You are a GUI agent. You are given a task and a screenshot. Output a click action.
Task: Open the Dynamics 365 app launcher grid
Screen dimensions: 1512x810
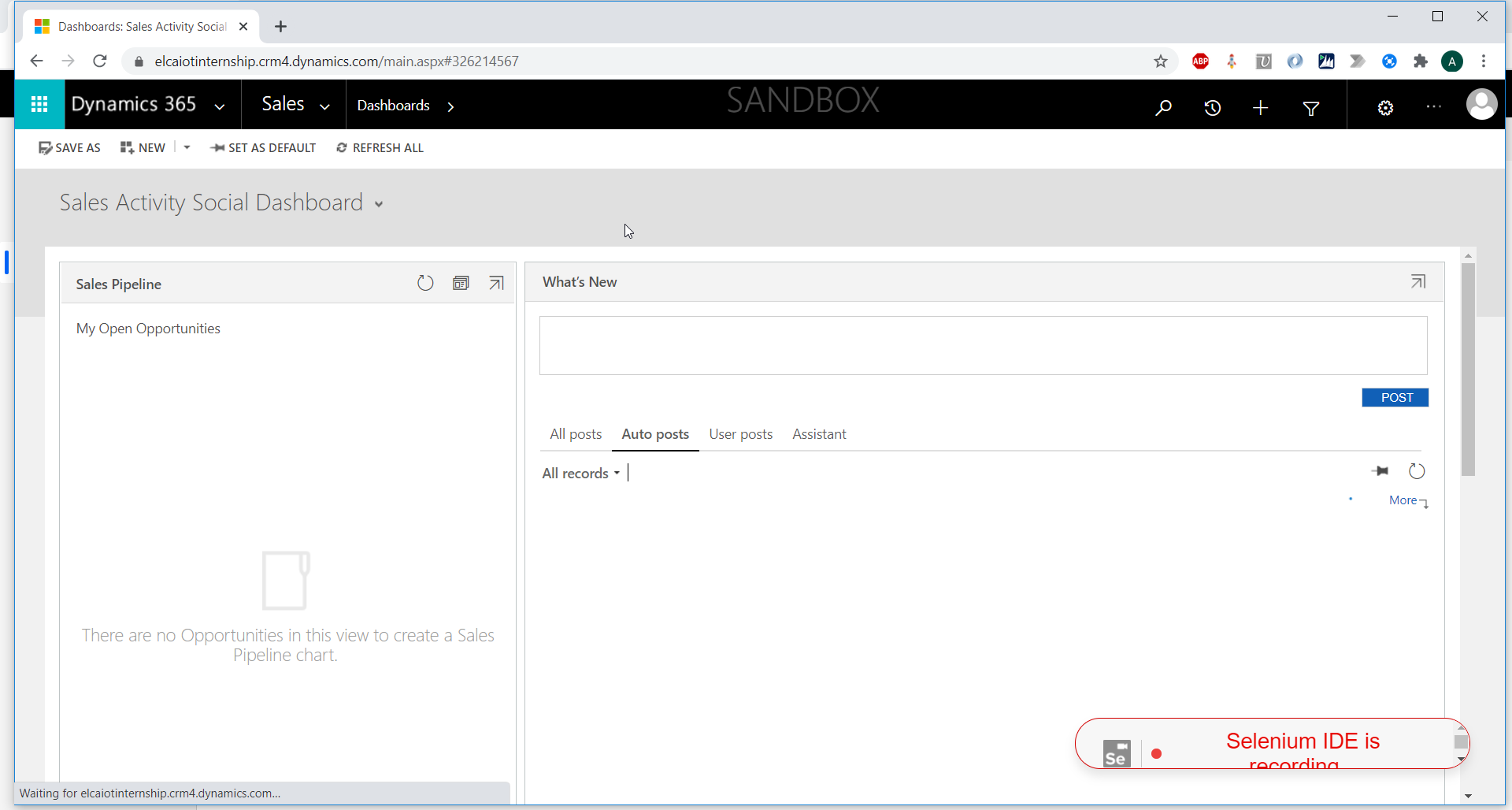click(39, 104)
